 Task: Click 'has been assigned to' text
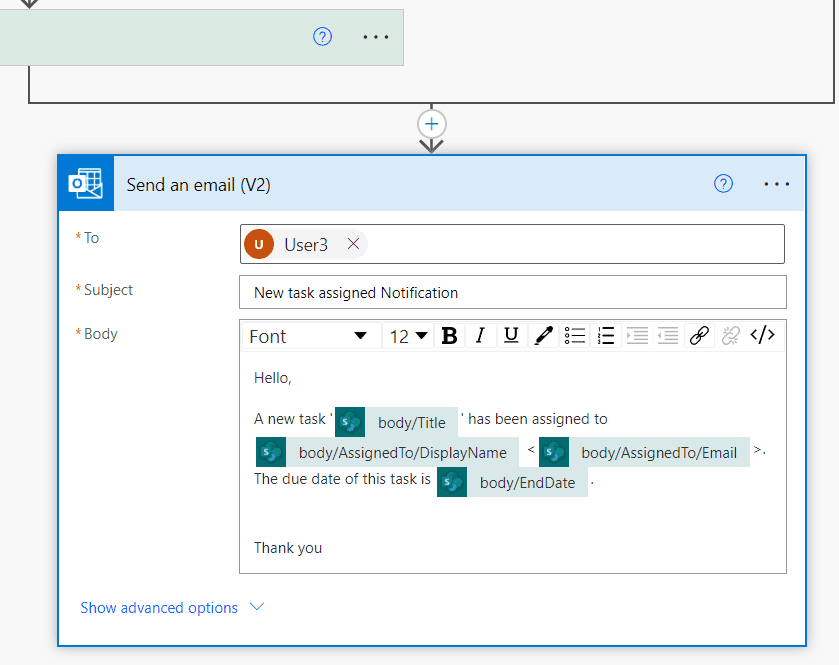click(x=538, y=419)
